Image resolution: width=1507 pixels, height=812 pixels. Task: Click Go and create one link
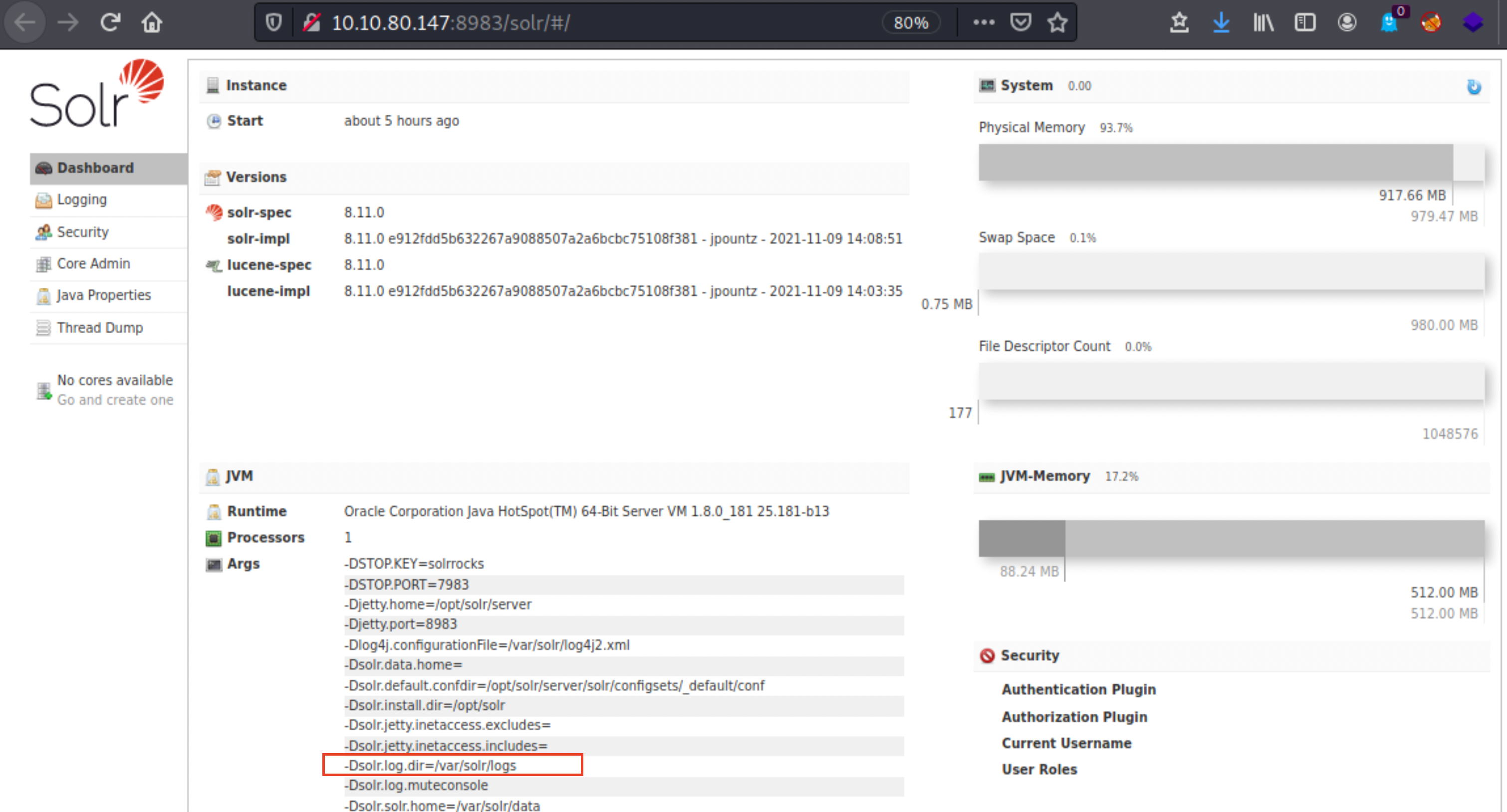tap(115, 400)
